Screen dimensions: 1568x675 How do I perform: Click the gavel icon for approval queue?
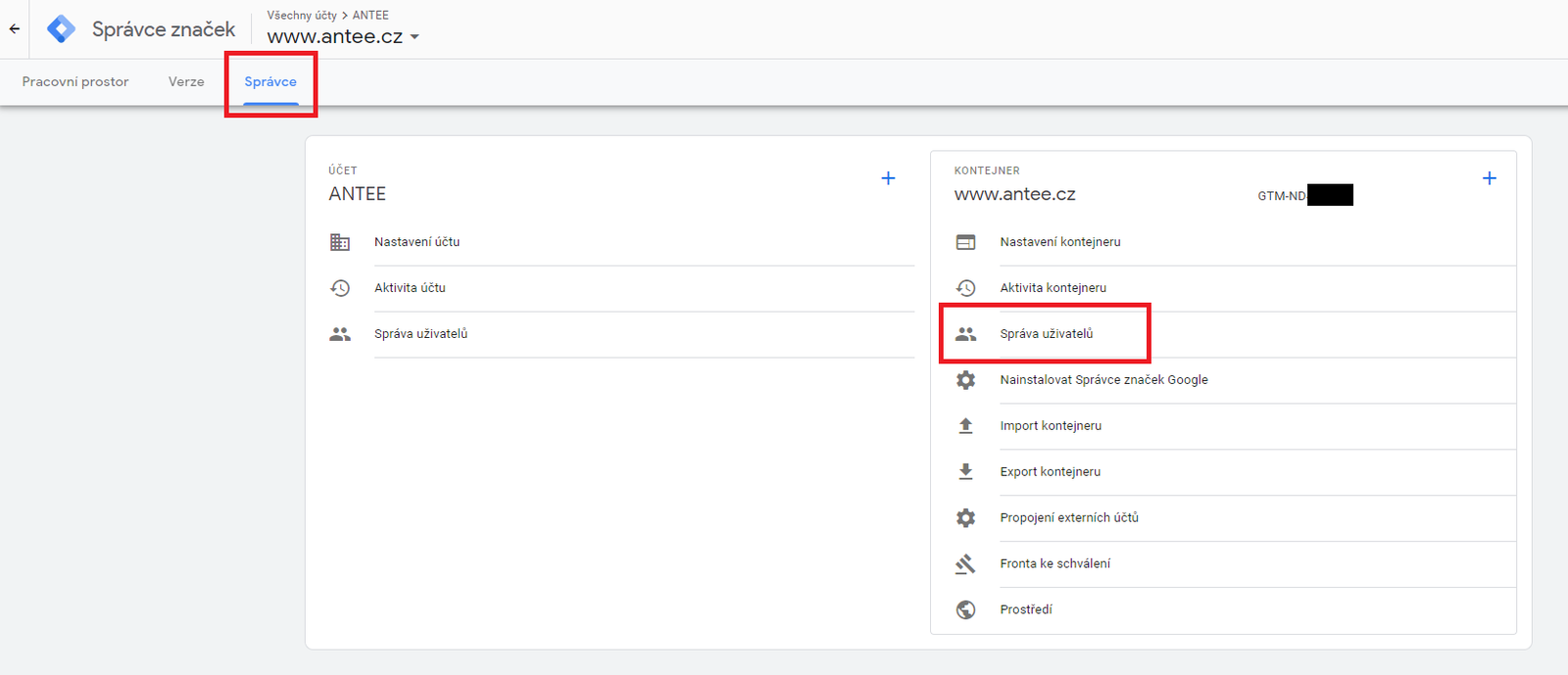pos(965,564)
